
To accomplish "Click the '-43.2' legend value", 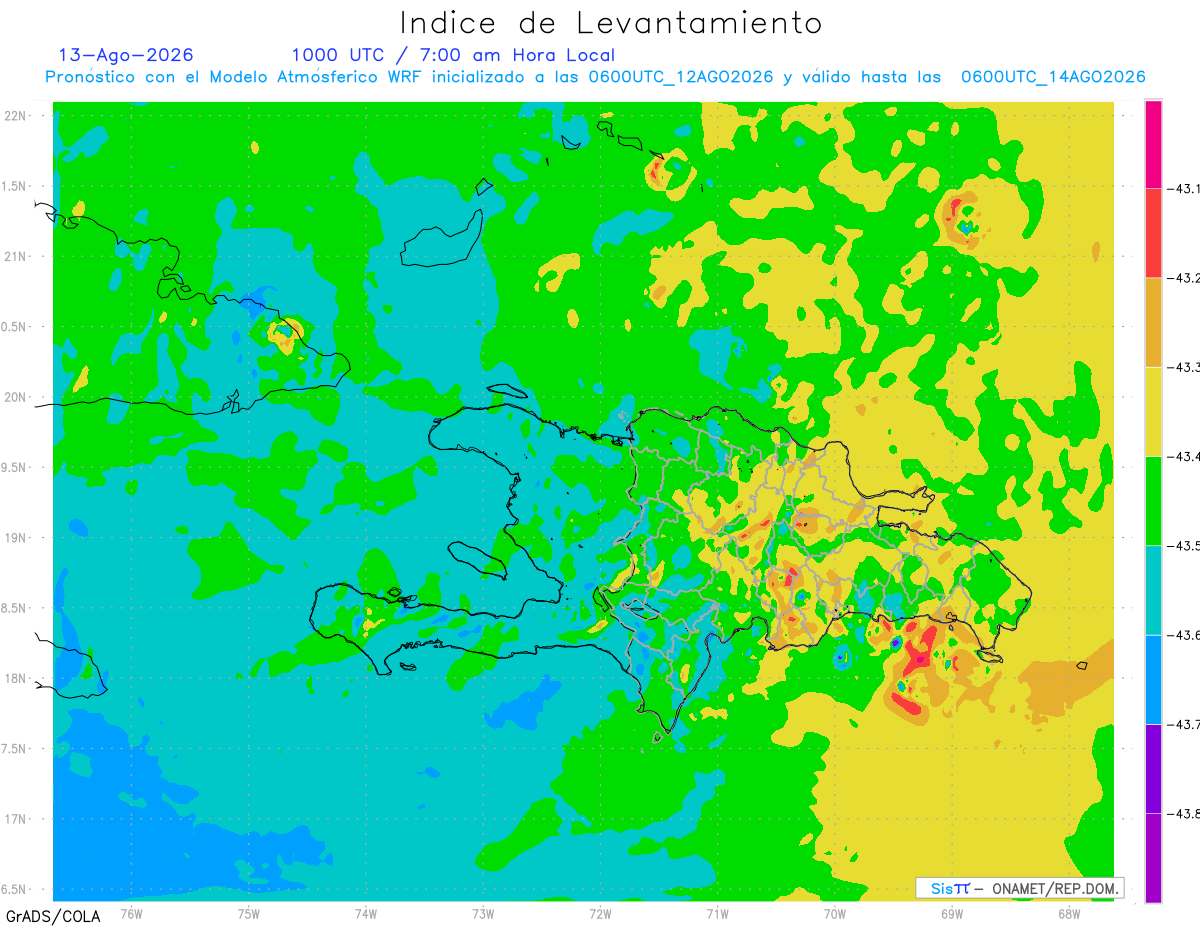I will (x=1184, y=278).
